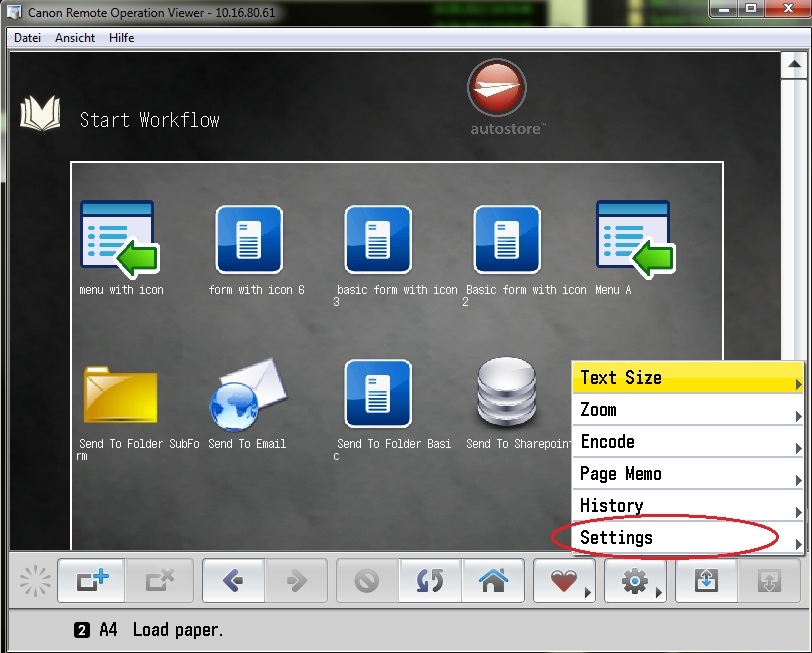Screen dimensions: 812x653
Task: Open the Send To Sharepoint database icon
Action: 506,393
